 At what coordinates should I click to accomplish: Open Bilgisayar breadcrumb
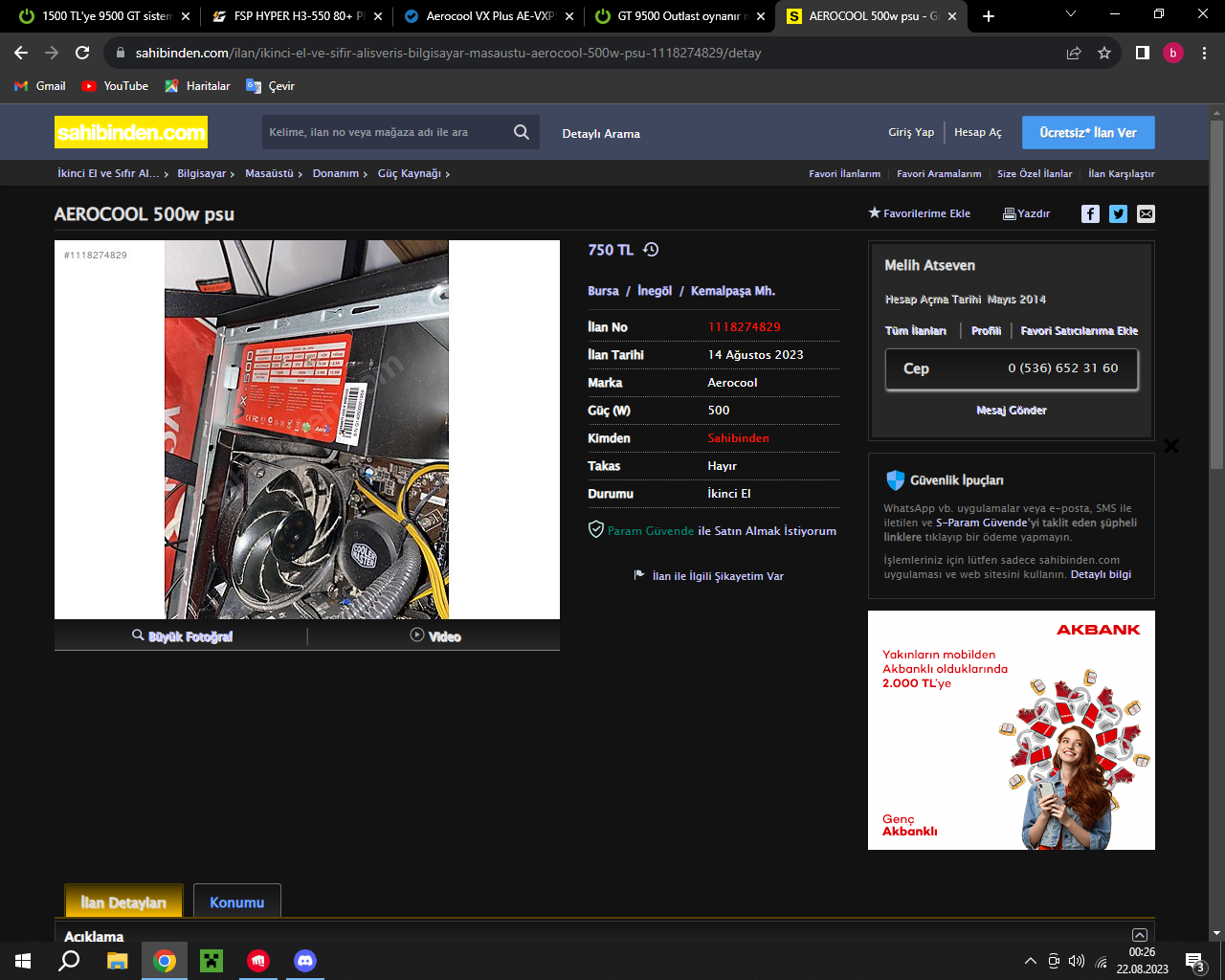coord(202,173)
